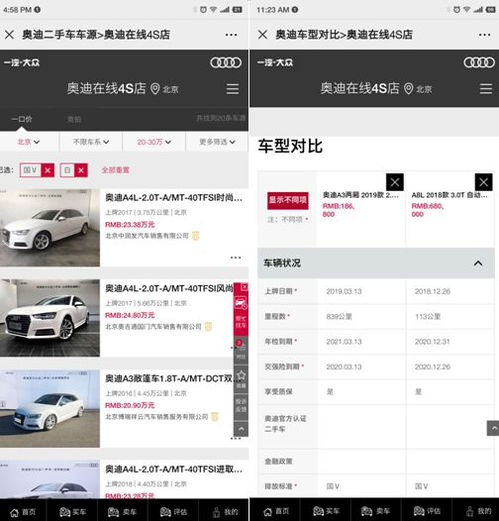This screenshot has height=521, width=499.
Task: Open 我的 profile on left bottom bar
Action: (x=225, y=511)
